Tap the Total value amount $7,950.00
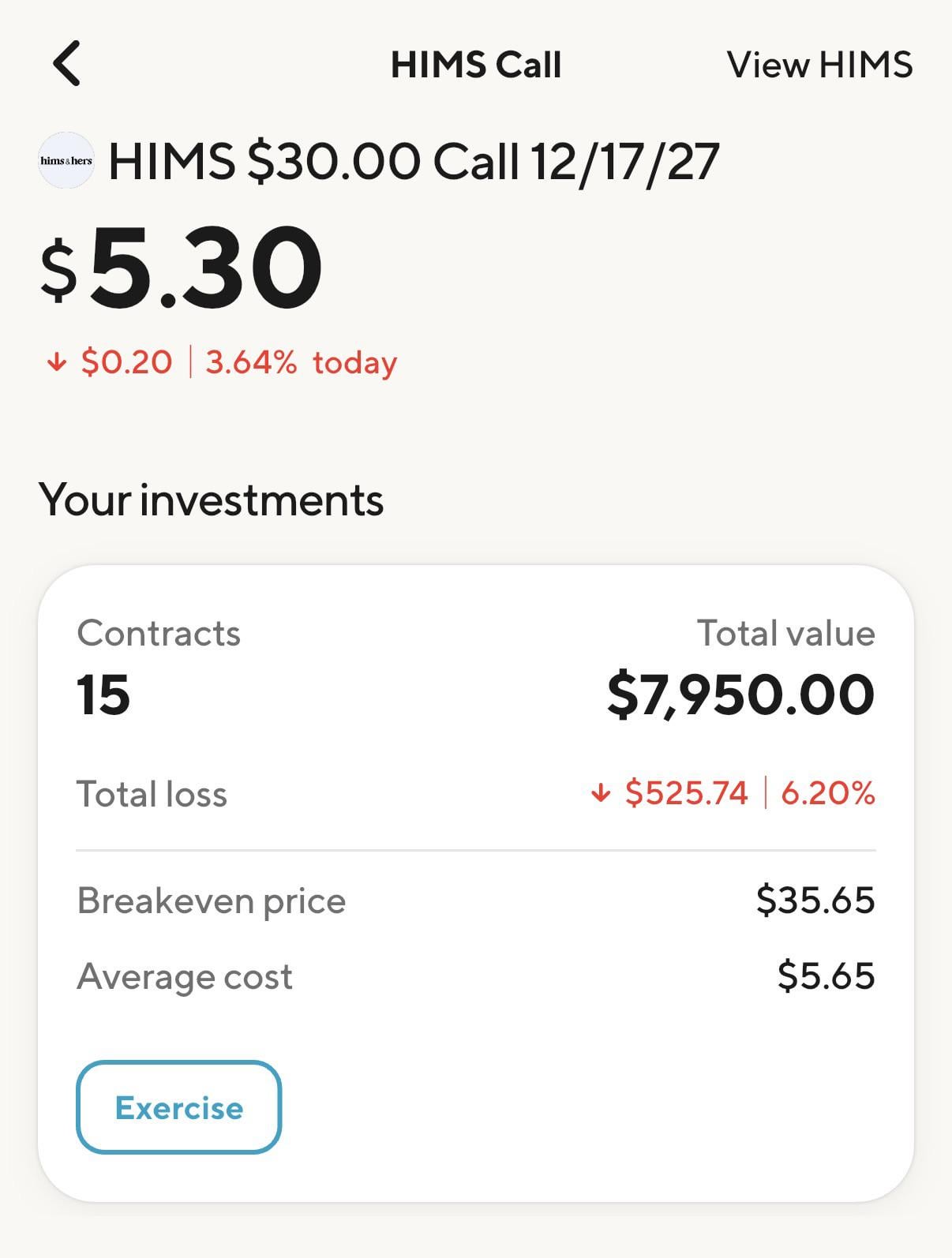This screenshot has height=1258, width=952. [x=740, y=695]
